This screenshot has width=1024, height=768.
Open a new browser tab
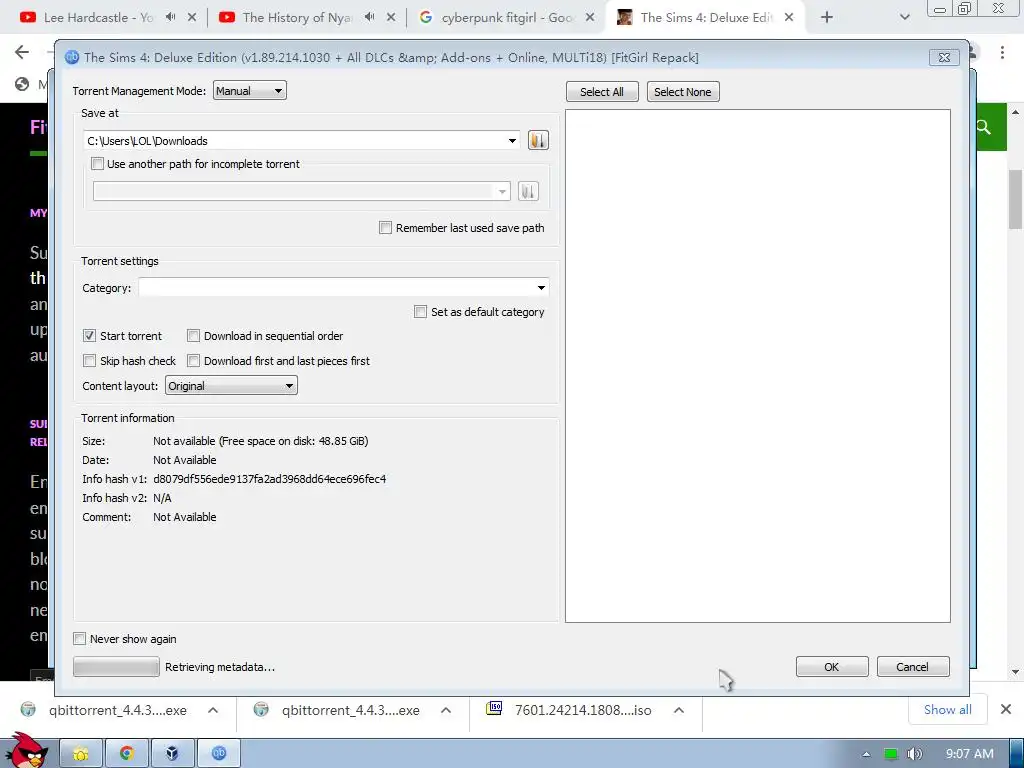coord(827,18)
